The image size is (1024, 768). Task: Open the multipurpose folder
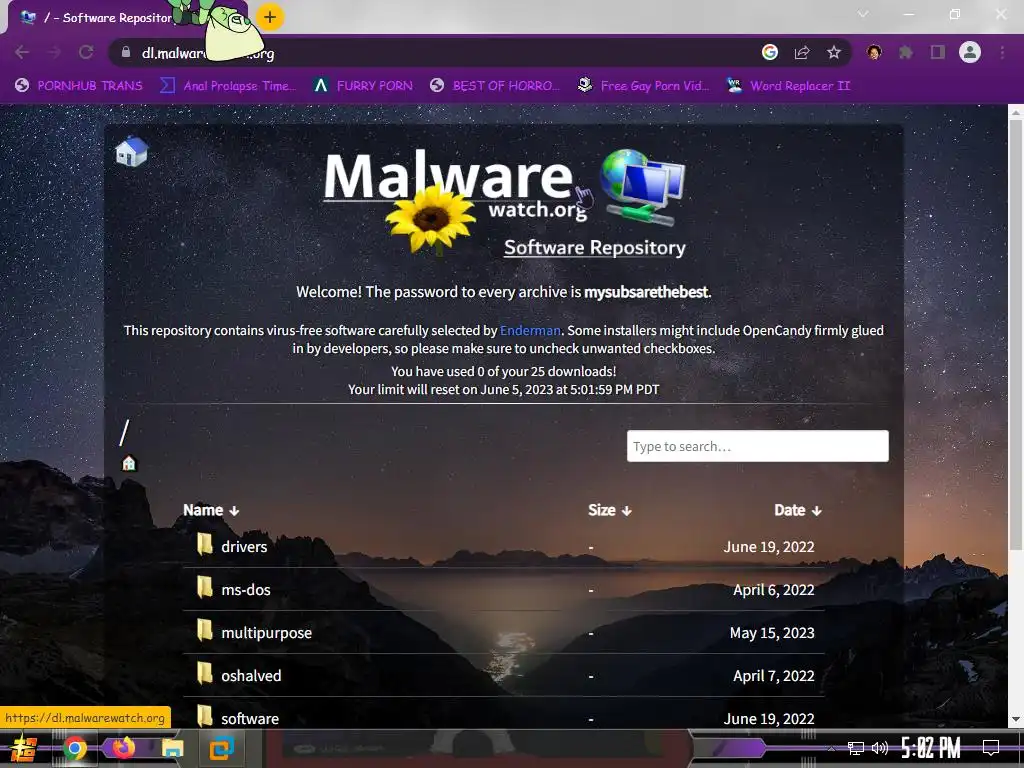tap(266, 633)
